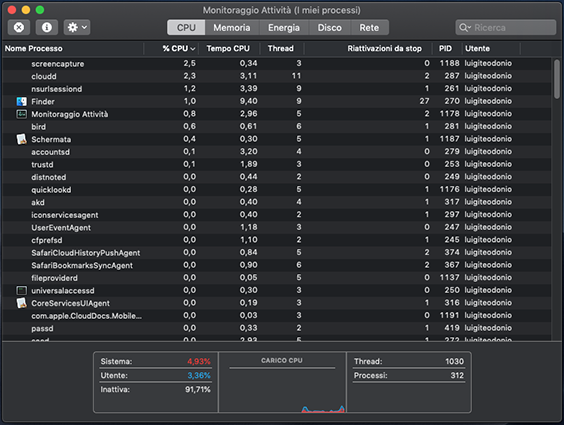Select the fileproviderd process row
The image size is (564, 425).
point(277,278)
